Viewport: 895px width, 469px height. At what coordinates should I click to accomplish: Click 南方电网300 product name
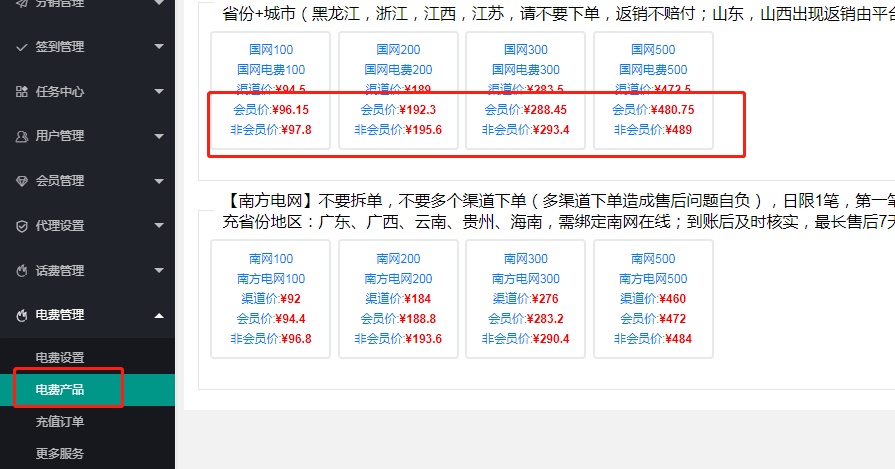click(526, 278)
